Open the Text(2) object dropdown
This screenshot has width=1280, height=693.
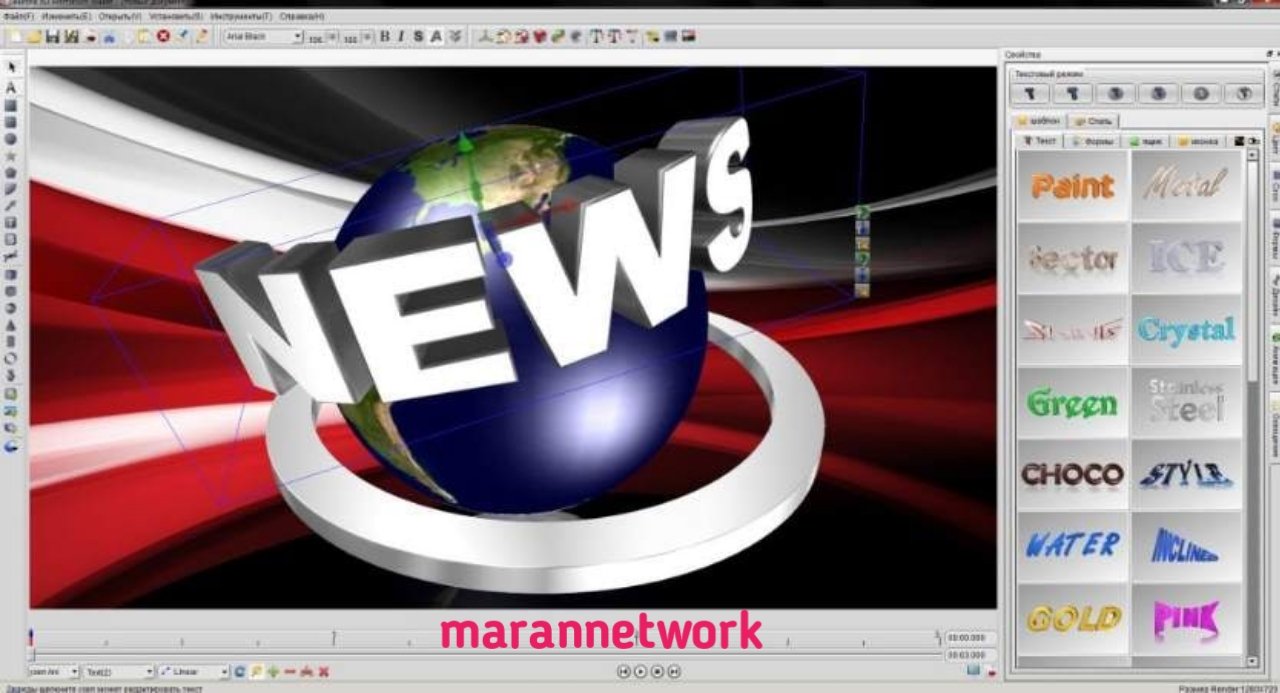coord(119,672)
